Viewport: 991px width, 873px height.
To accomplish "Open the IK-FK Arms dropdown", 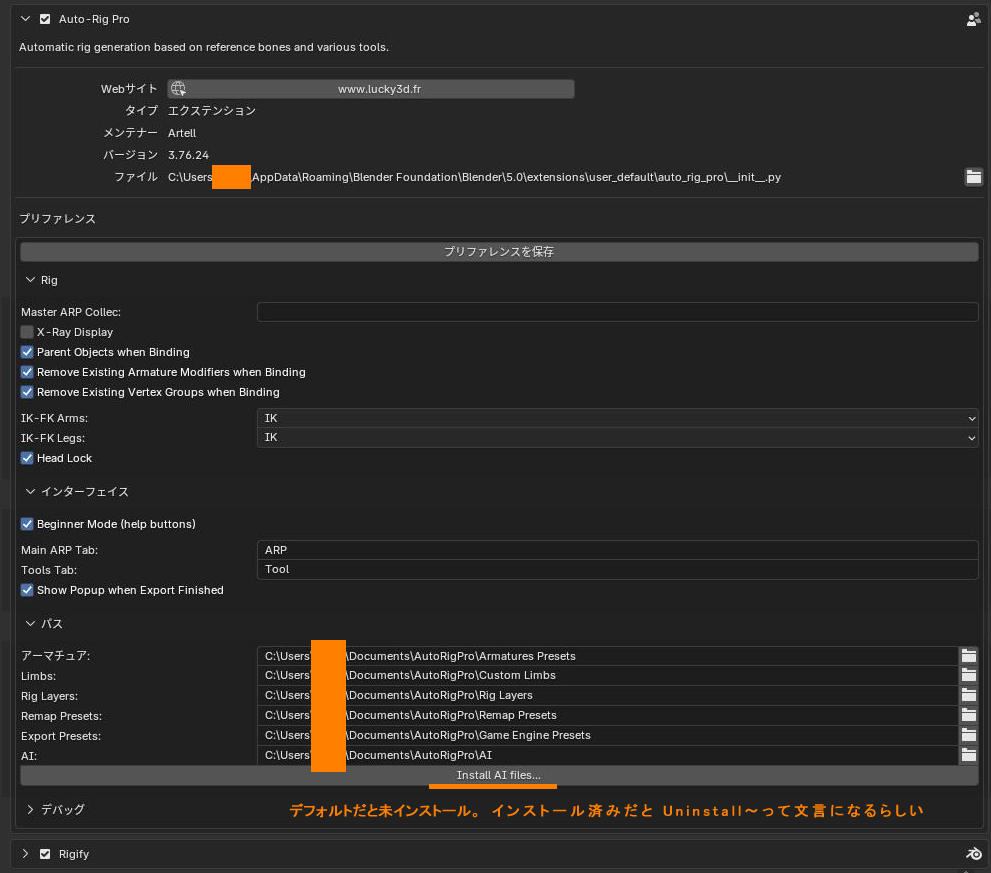I will [x=617, y=418].
